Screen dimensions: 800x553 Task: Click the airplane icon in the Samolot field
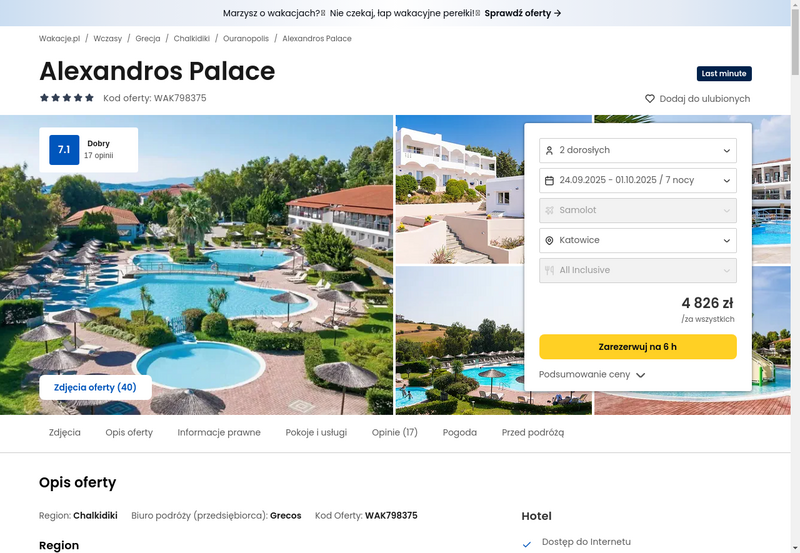(549, 210)
